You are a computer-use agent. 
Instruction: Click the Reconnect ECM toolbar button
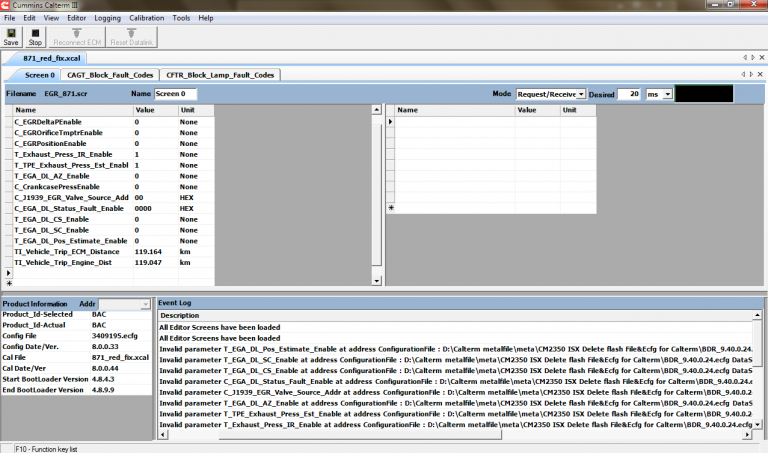click(77, 37)
